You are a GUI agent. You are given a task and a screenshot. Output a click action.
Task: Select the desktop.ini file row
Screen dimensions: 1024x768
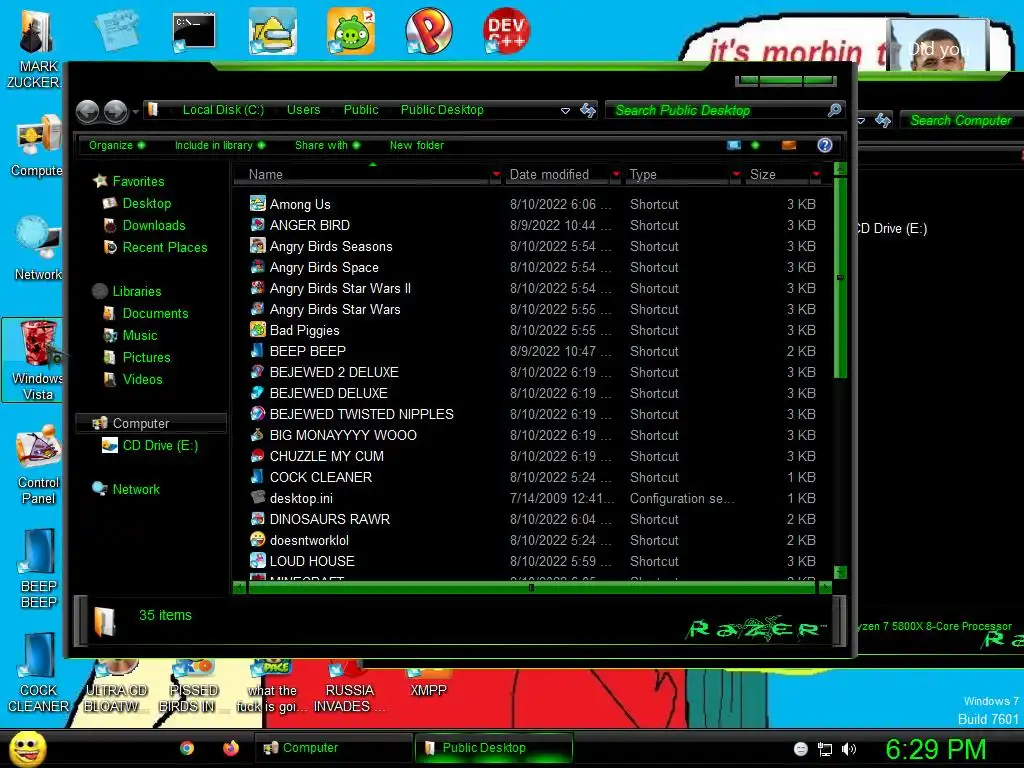(x=532, y=498)
